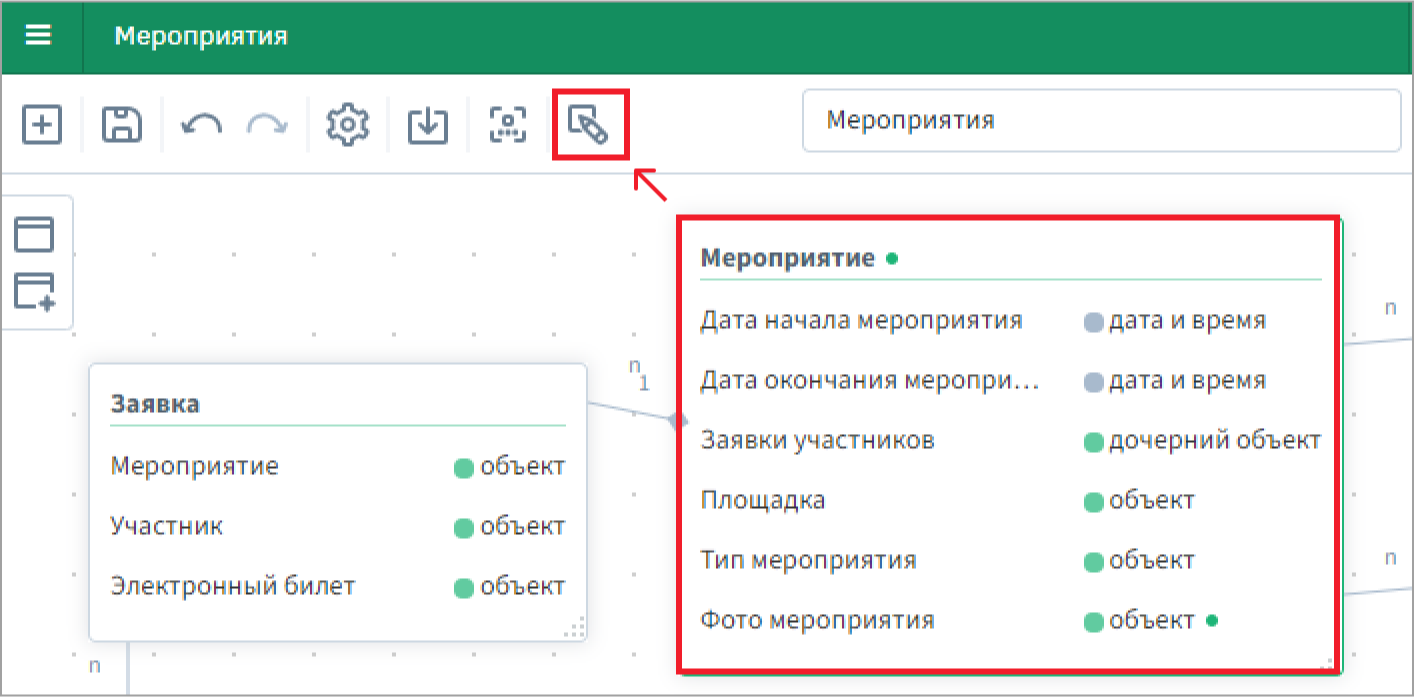Click the window panel icon in sidebar

tap(35, 234)
